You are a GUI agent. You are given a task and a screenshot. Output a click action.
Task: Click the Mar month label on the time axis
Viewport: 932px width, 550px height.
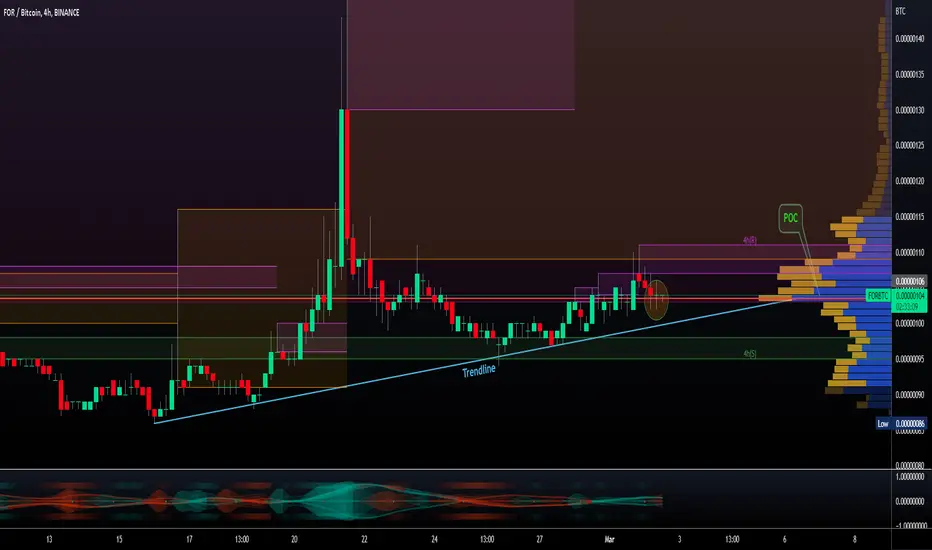point(609,539)
